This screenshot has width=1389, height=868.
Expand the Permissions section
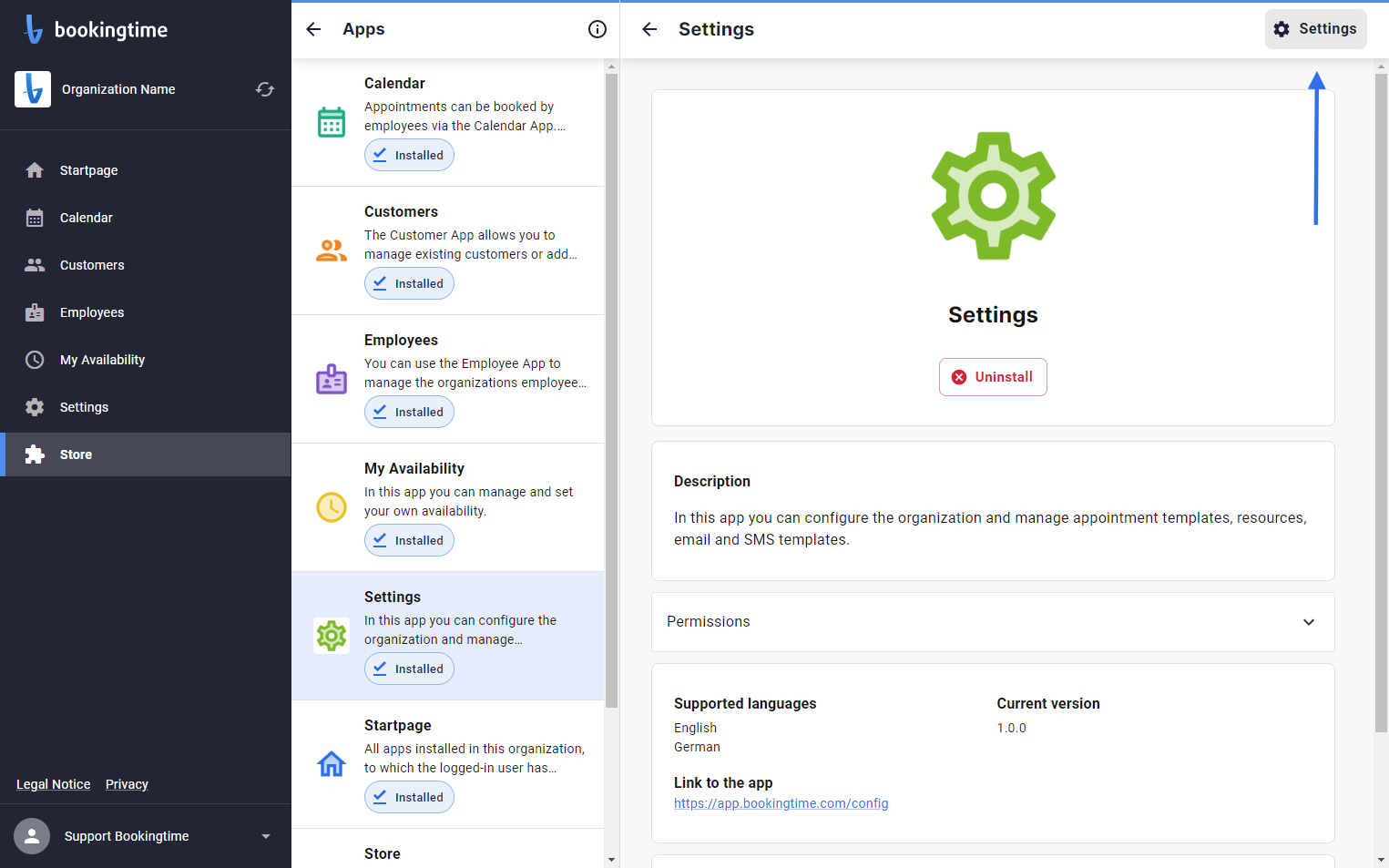(x=993, y=622)
